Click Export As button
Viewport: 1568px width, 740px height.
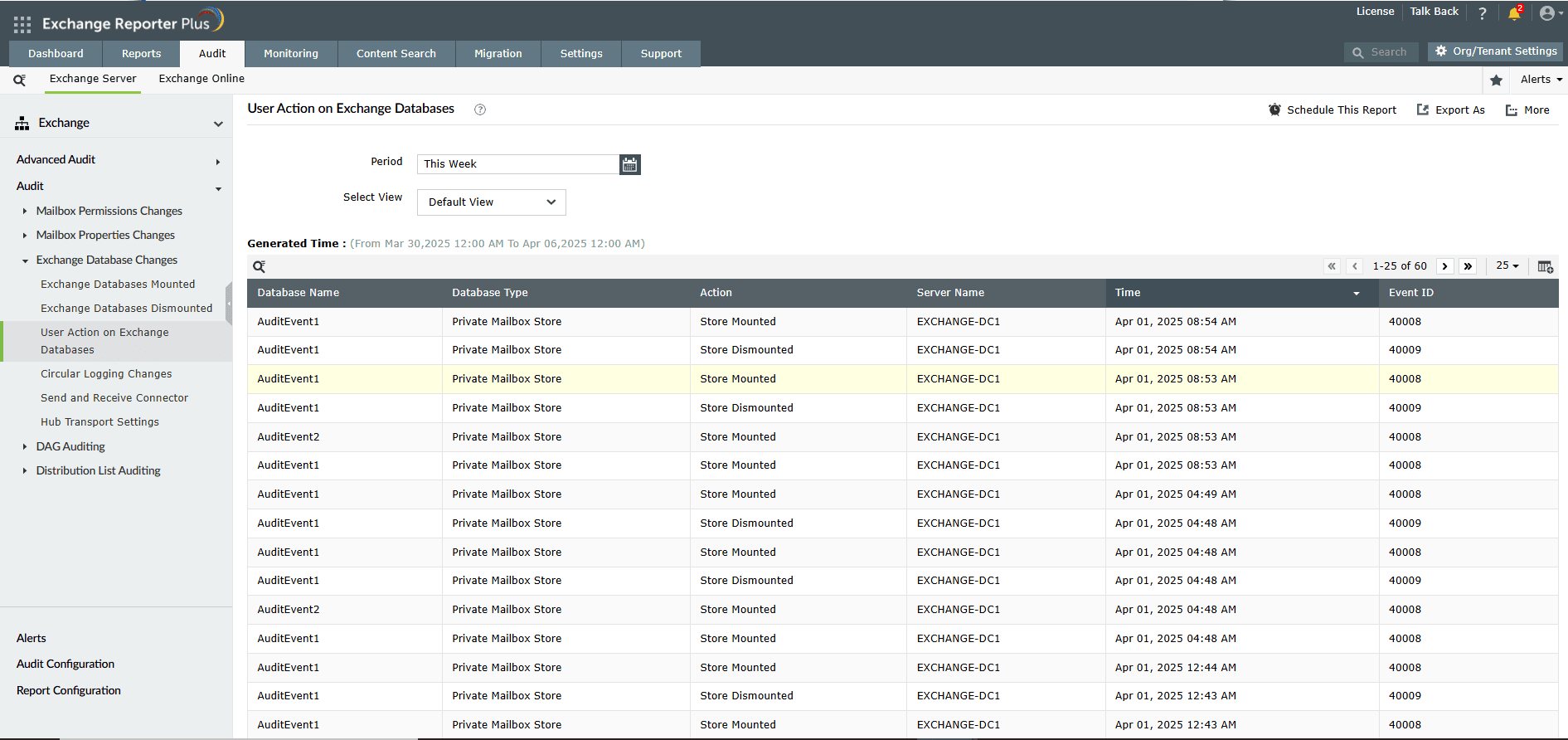tap(1451, 110)
